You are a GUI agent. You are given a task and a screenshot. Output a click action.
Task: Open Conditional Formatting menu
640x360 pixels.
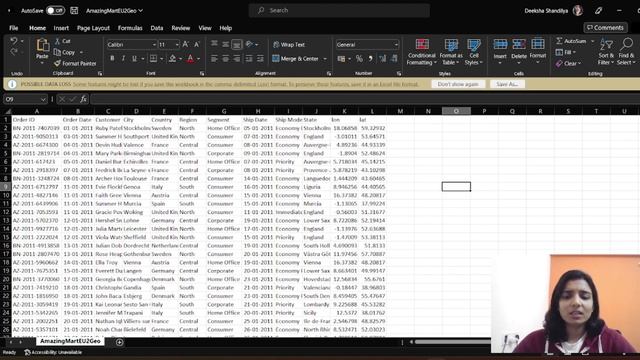click(422, 51)
